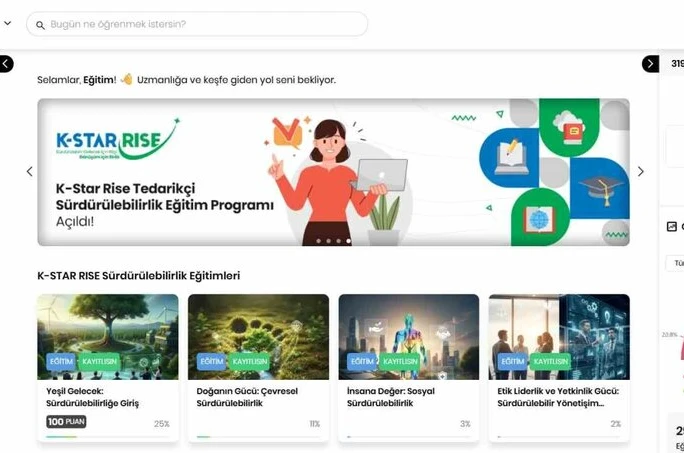Click the KAYITLISIN tag on Doğanın Gücü card
Screen dimensions: 684x453
click(x=250, y=362)
